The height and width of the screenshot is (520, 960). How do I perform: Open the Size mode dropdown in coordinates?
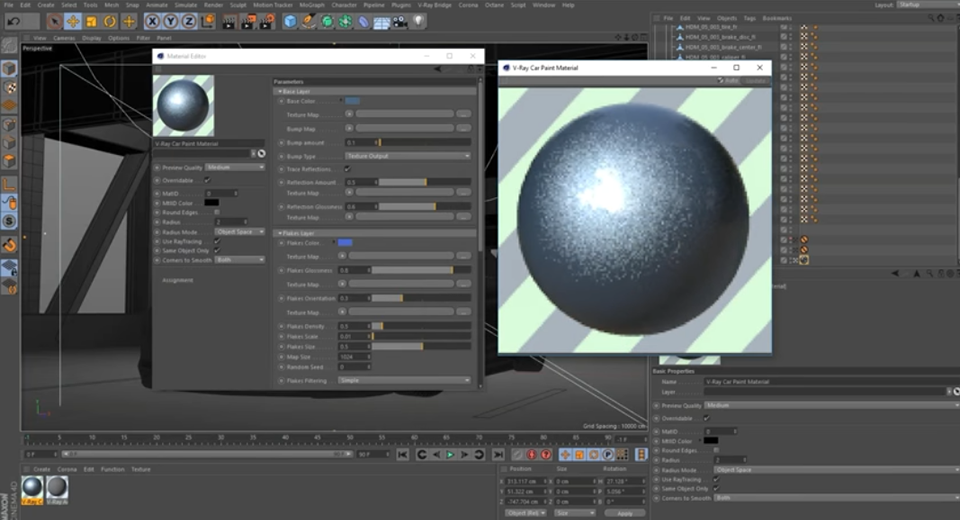(x=574, y=513)
